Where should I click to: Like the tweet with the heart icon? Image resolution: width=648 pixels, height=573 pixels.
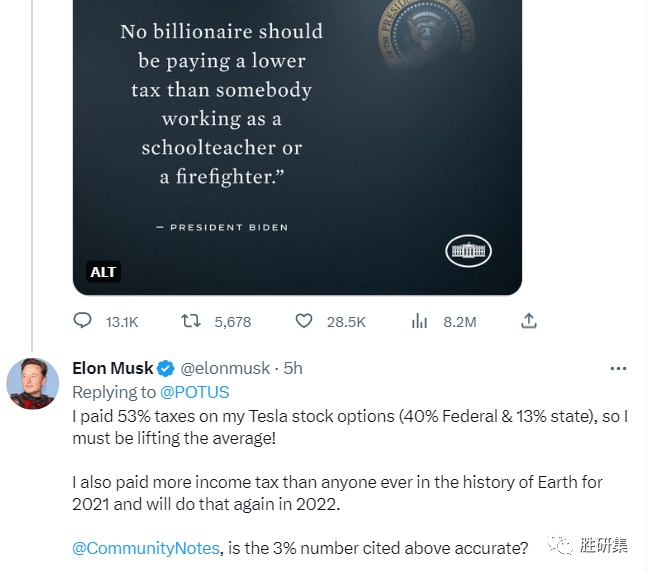304,321
